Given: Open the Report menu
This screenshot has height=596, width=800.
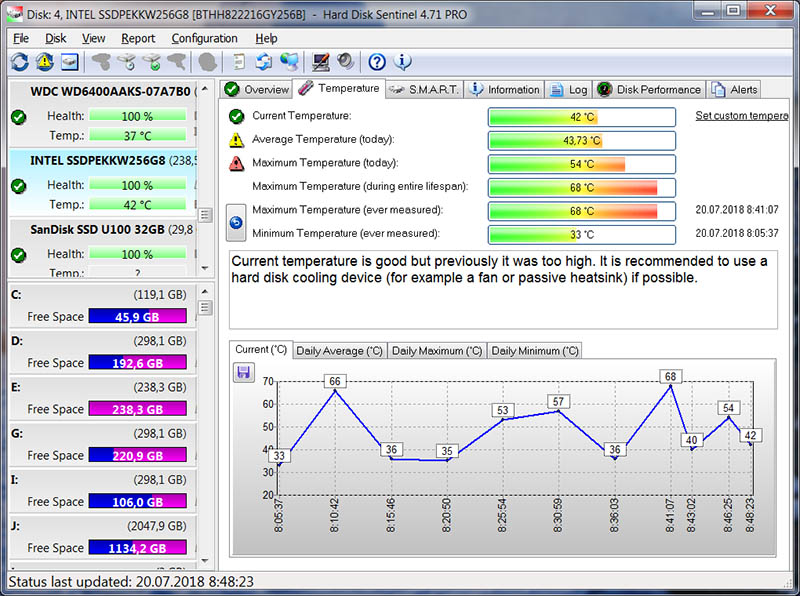Looking at the screenshot, I should (138, 38).
